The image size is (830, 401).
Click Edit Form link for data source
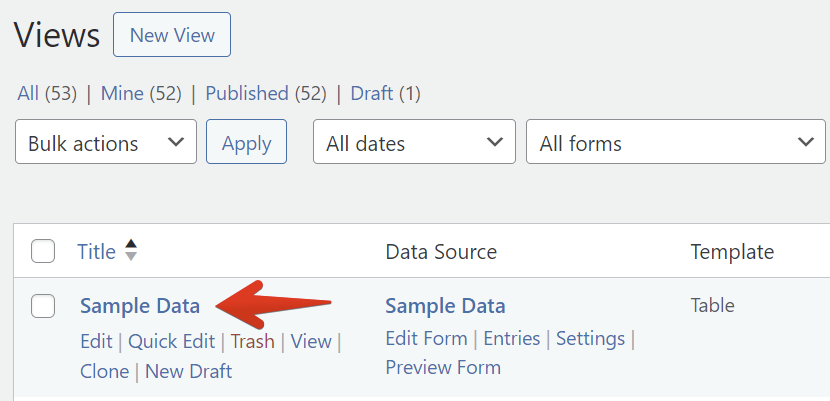pos(426,339)
